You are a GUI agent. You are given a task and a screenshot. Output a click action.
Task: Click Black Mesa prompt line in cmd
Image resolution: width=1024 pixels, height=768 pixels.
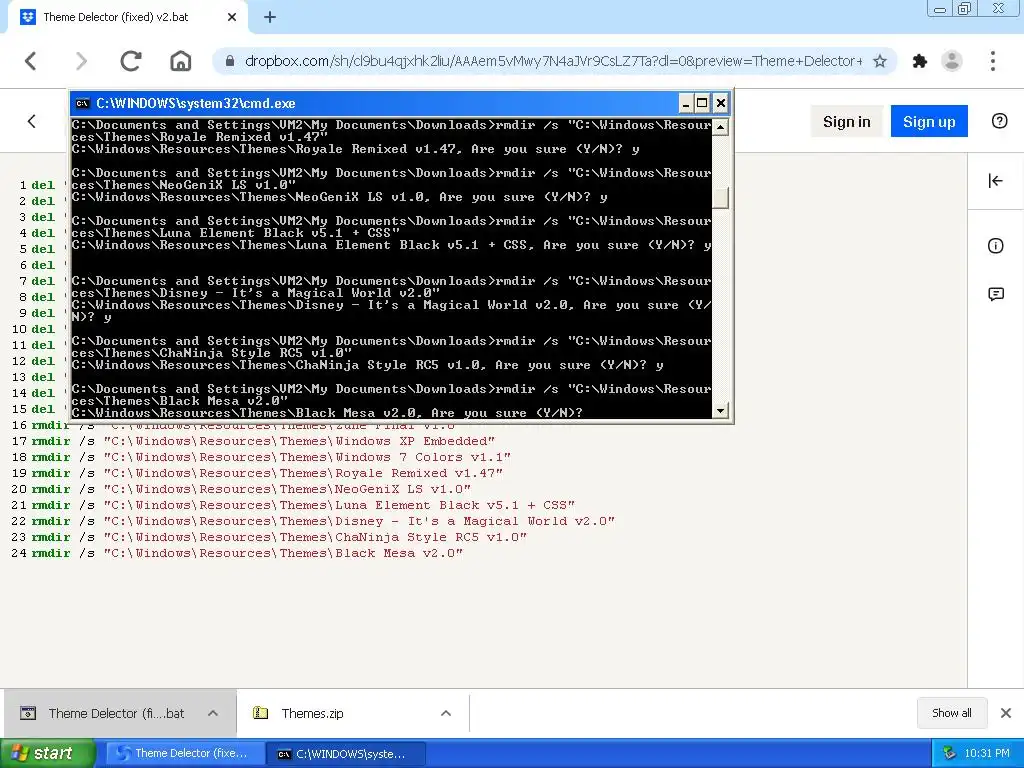pos(327,413)
